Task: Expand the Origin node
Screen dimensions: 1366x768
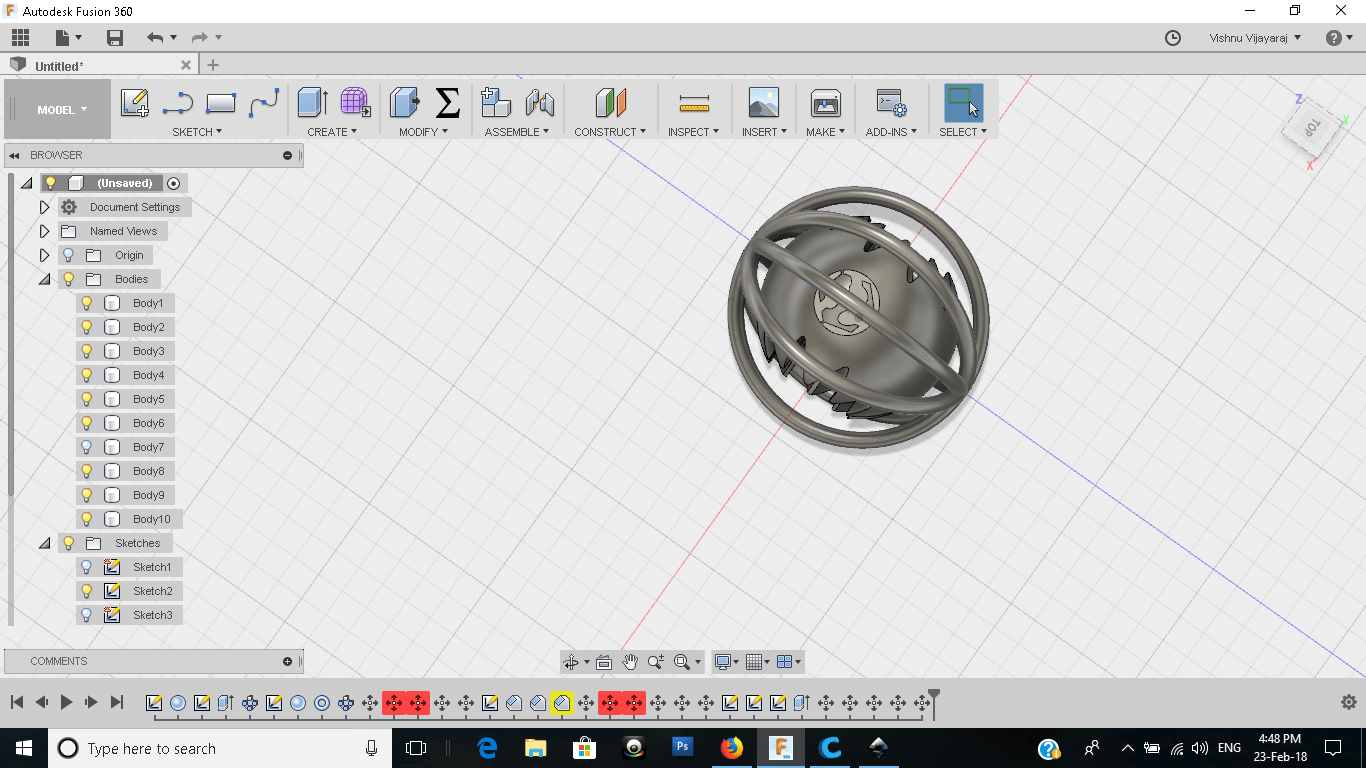Action: click(x=44, y=255)
